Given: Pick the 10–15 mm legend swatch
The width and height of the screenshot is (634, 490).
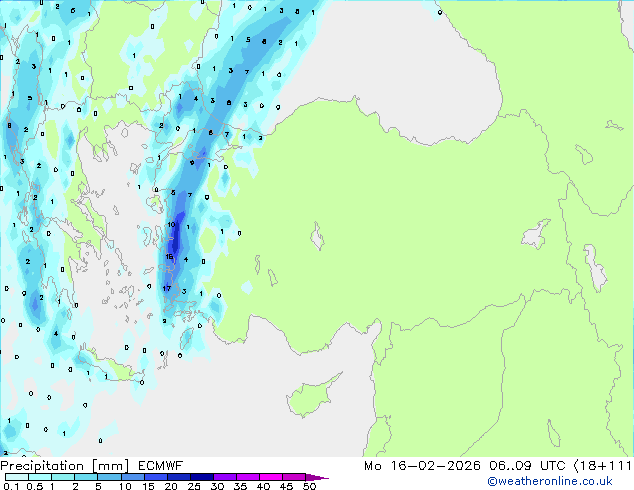Looking at the screenshot, I should (x=132, y=477).
